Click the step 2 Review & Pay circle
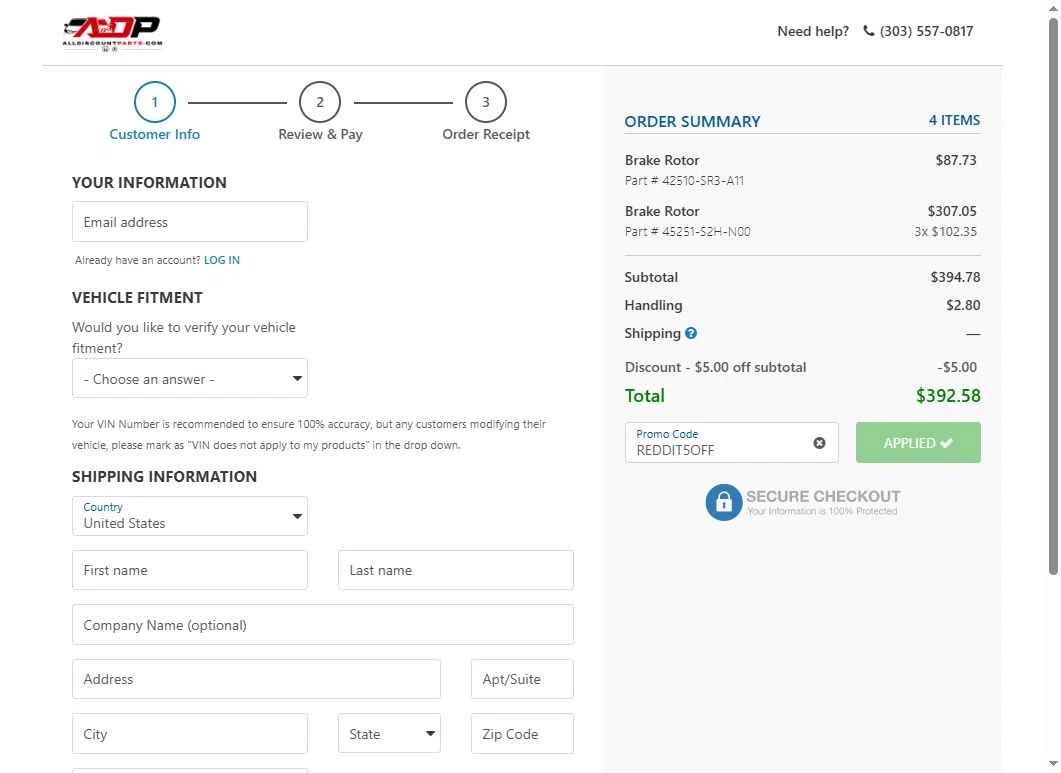The height and width of the screenshot is (773, 1061). tap(319, 102)
